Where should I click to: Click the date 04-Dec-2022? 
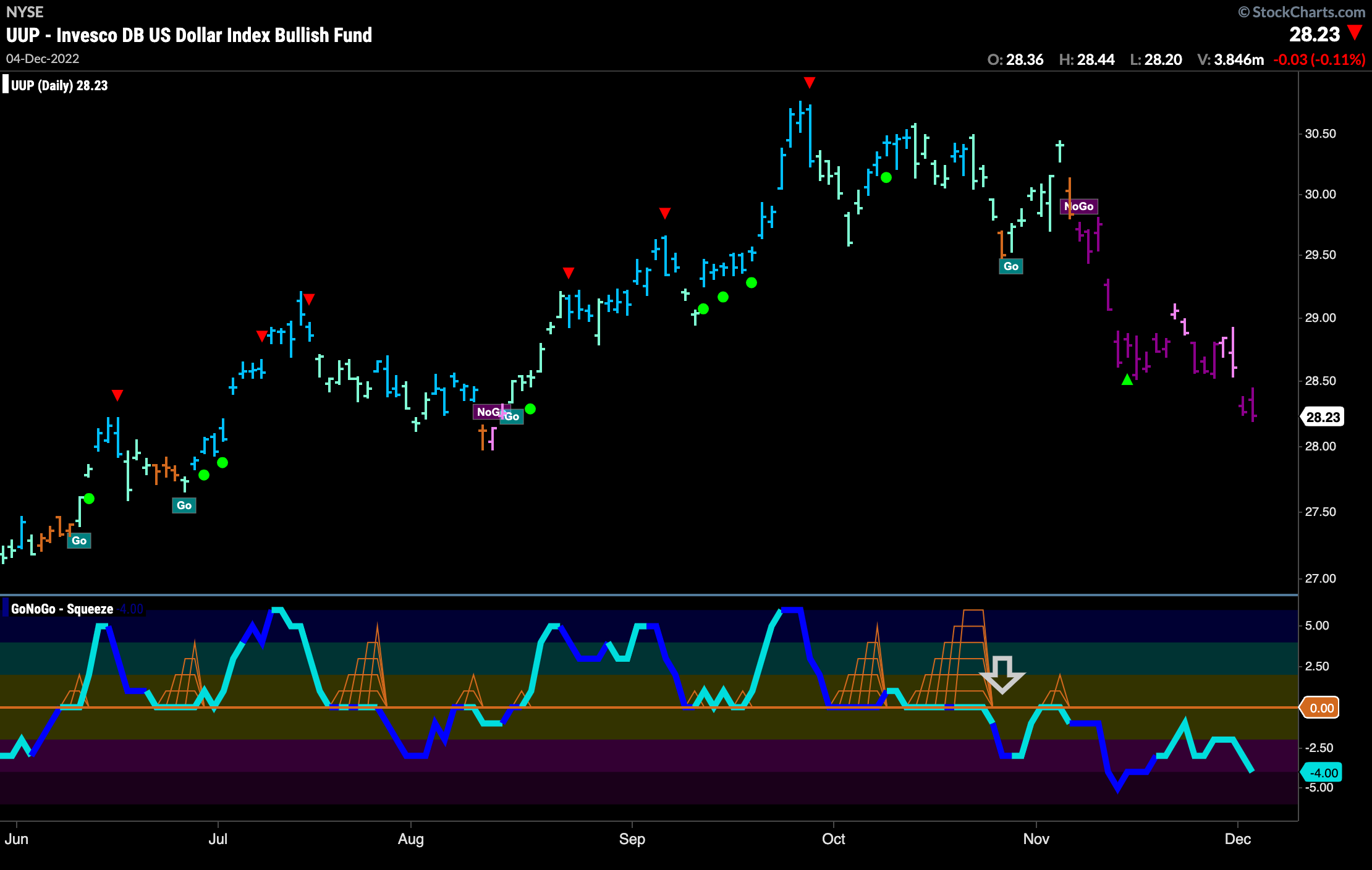coord(43,59)
